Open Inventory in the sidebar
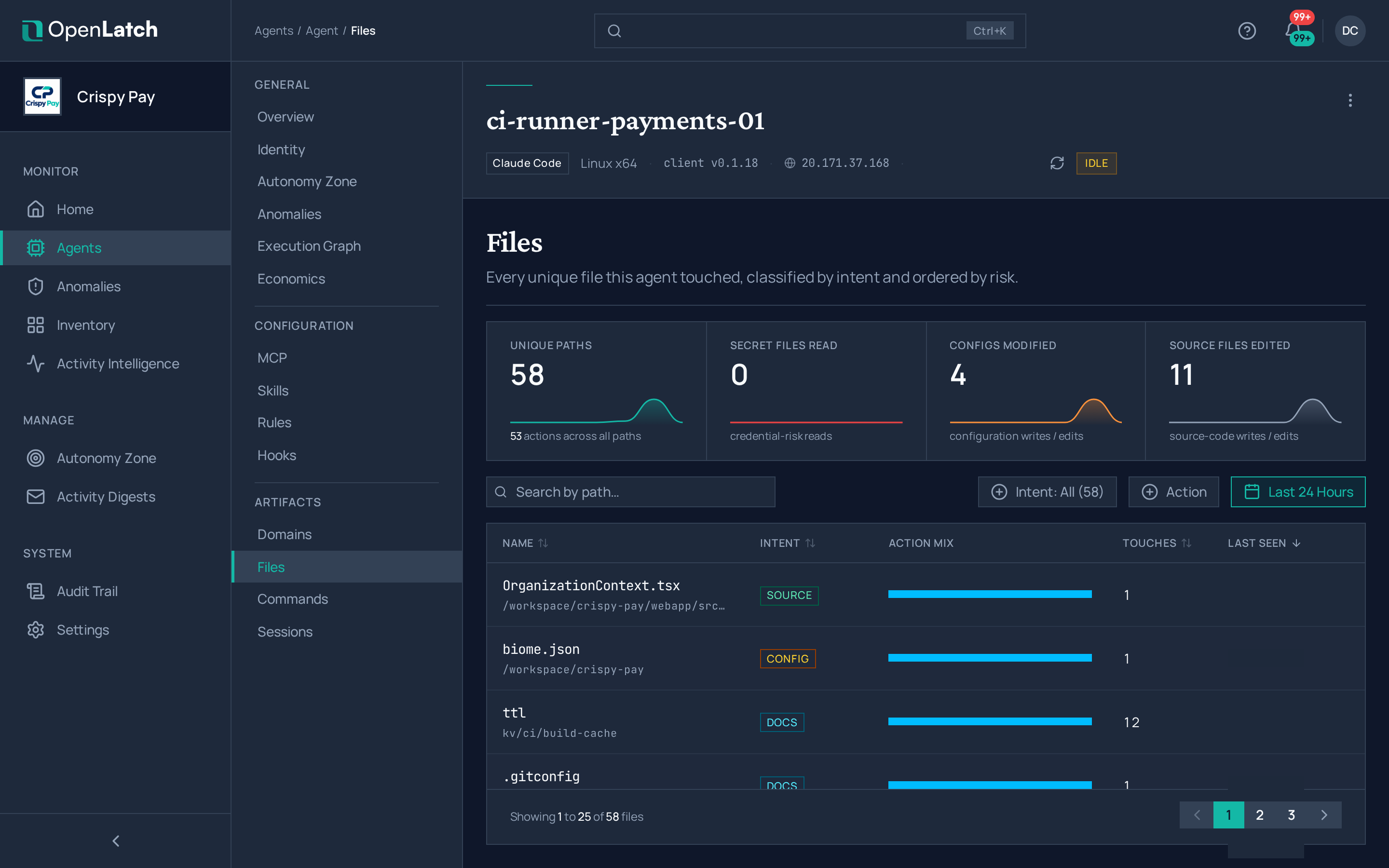1389x868 pixels. (x=115, y=325)
